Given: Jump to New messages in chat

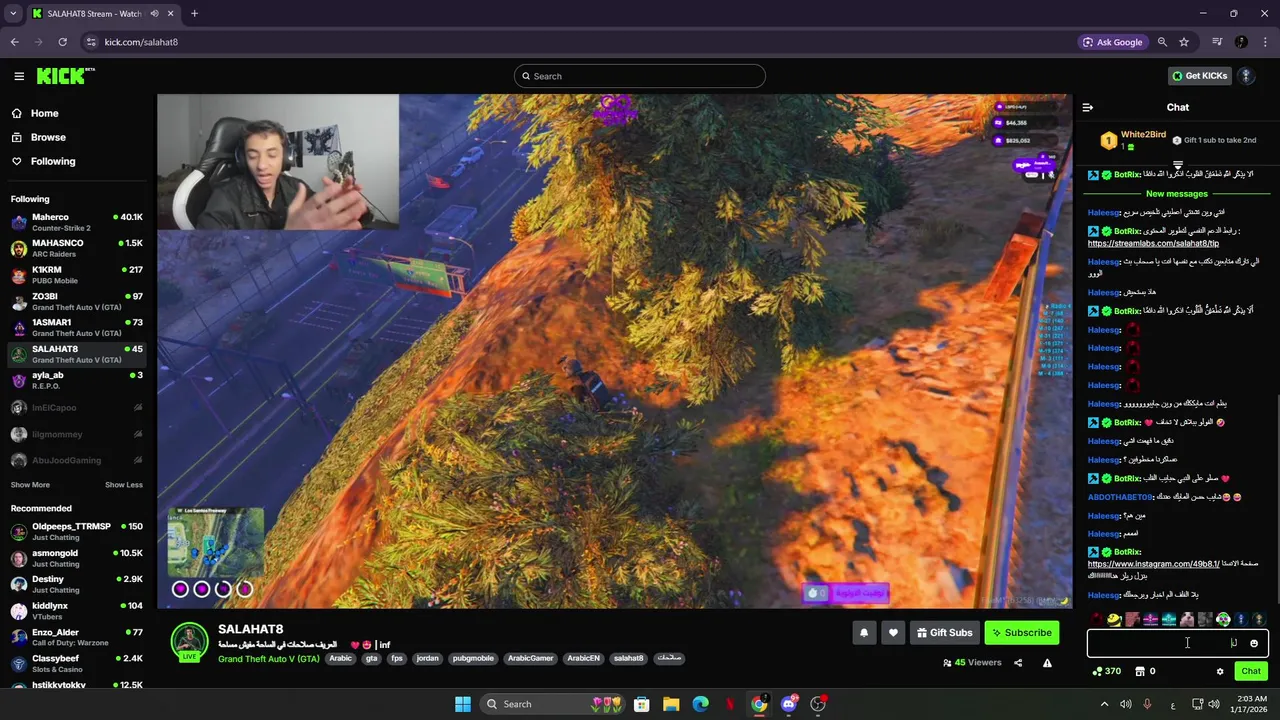Looking at the screenshot, I should 1177,194.
